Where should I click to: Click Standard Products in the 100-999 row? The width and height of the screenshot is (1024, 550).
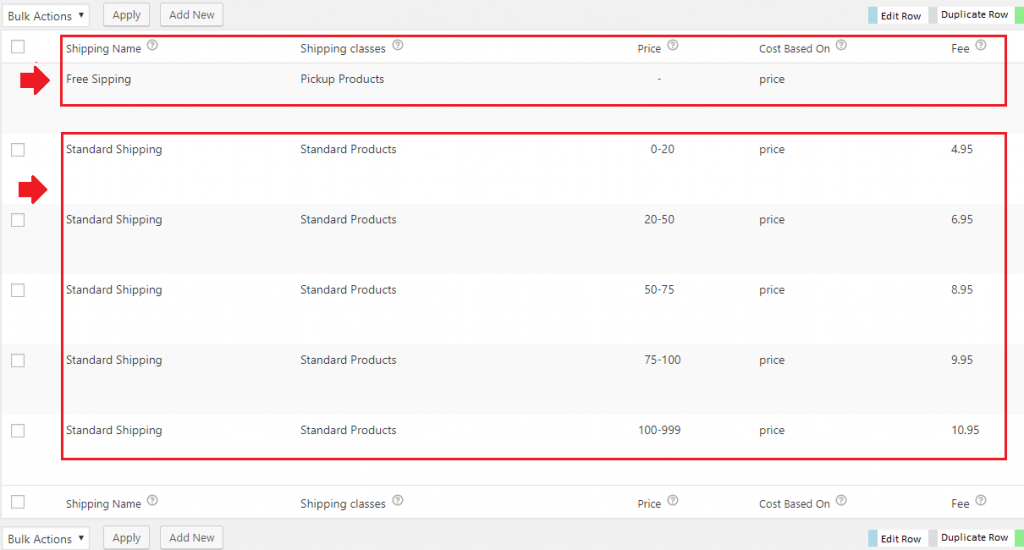tap(348, 430)
